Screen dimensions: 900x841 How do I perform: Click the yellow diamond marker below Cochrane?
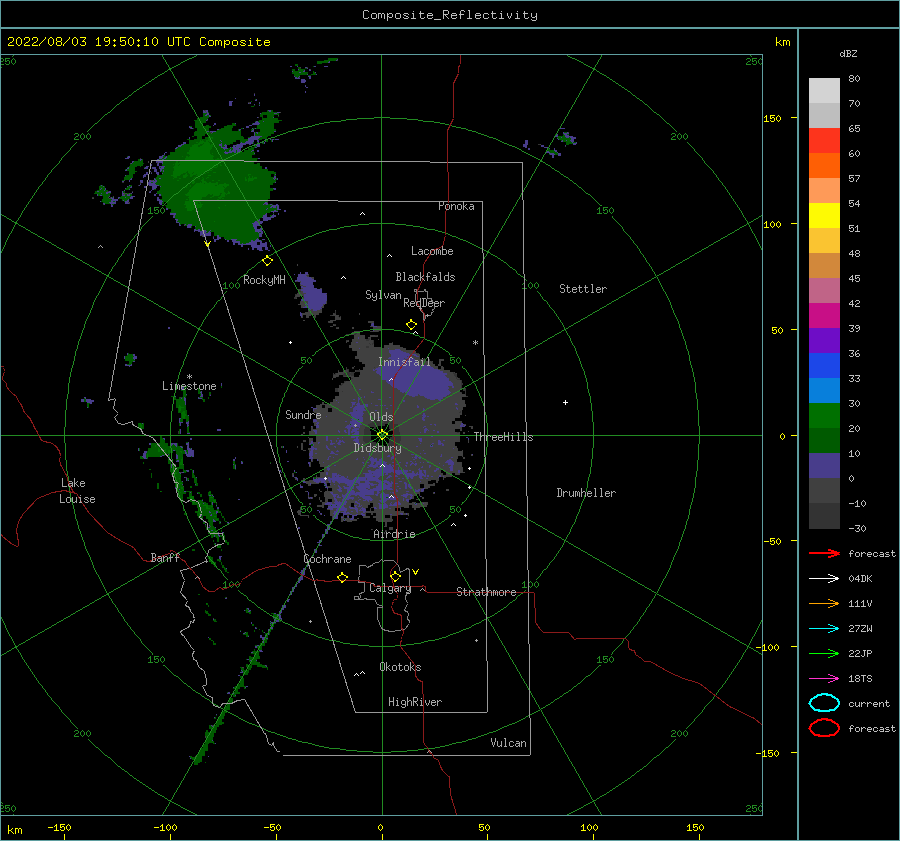(x=342, y=577)
